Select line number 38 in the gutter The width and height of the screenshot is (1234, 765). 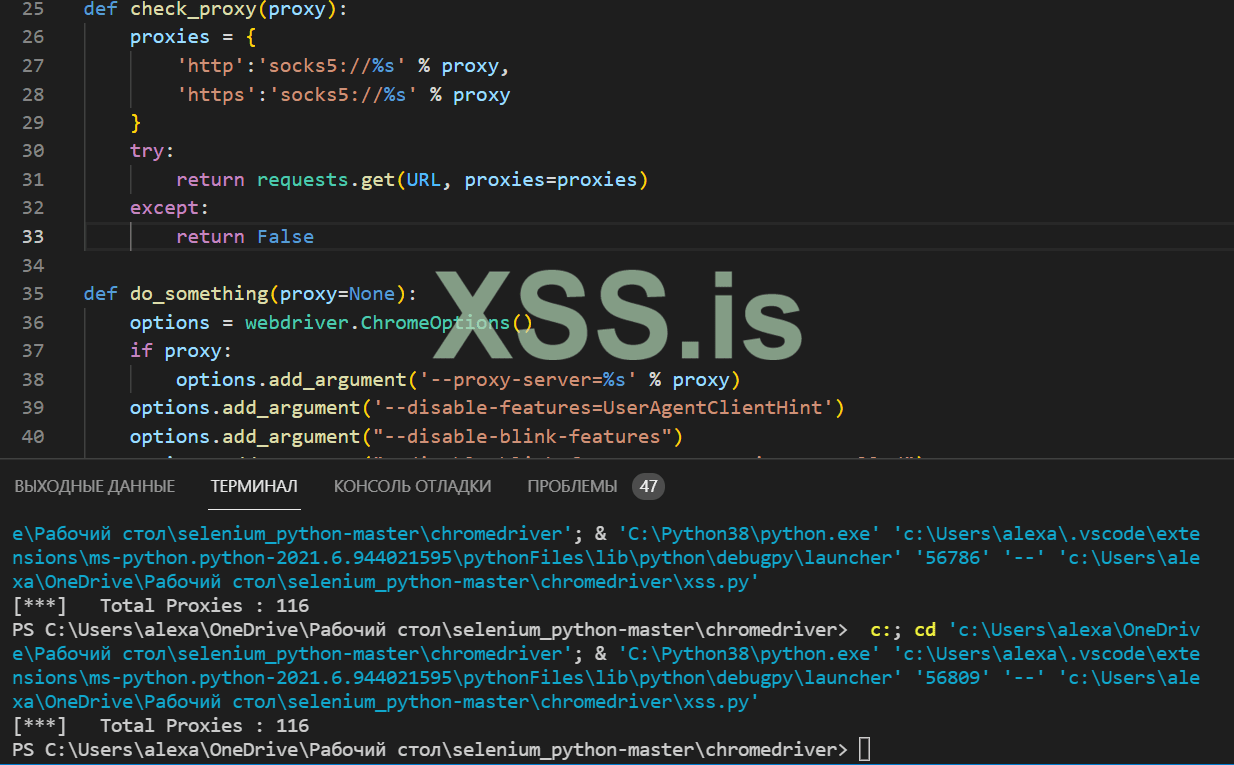tap(33, 380)
